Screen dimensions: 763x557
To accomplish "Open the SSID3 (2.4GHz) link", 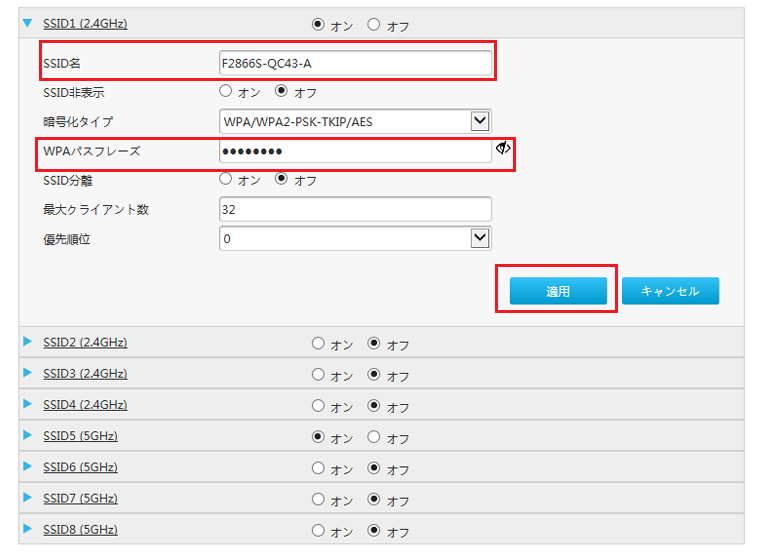I will [x=85, y=374].
